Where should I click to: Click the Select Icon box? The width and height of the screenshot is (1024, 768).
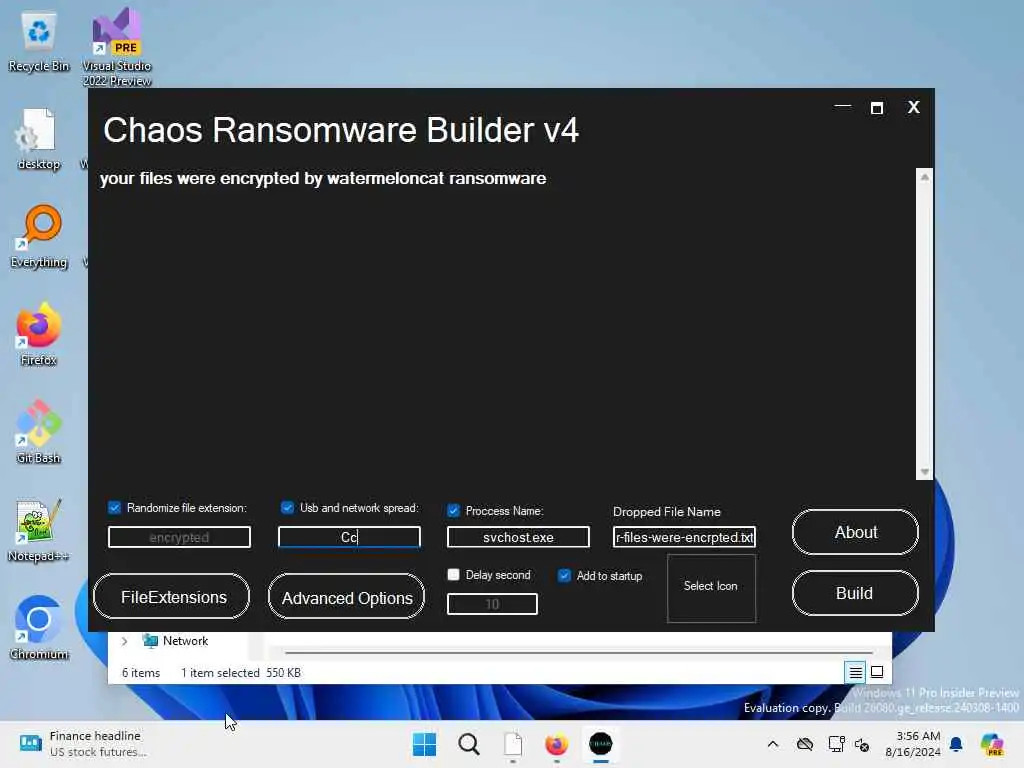[x=711, y=587]
